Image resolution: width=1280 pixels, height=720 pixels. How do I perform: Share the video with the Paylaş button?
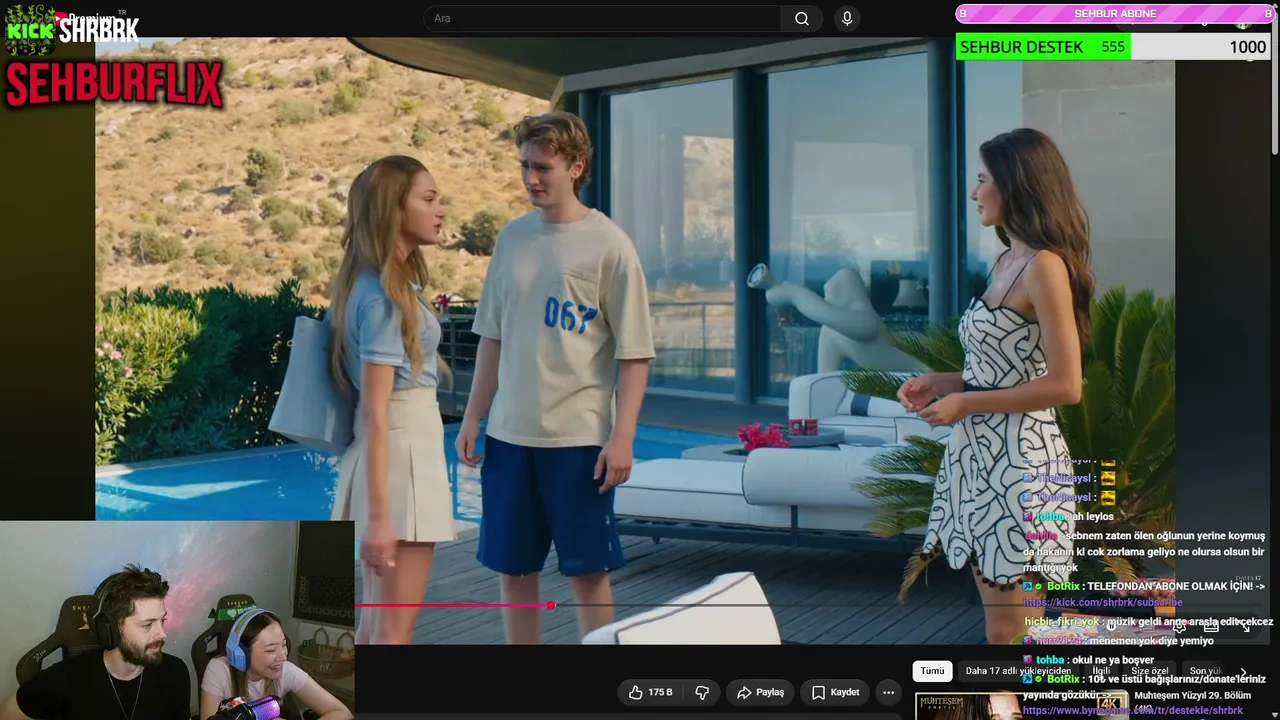(760, 692)
